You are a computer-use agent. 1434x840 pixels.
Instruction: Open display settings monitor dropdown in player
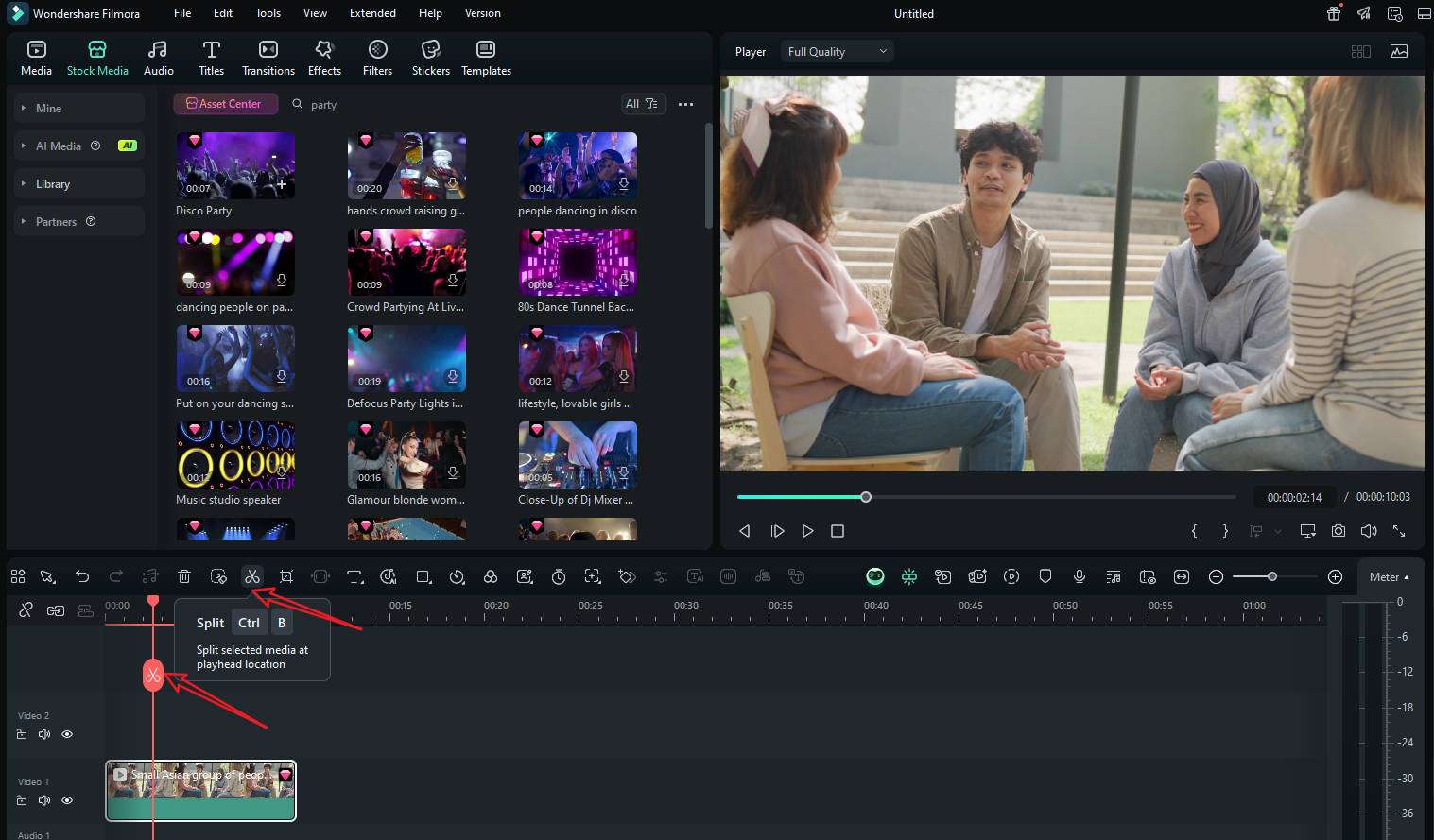click(1308, 531)
